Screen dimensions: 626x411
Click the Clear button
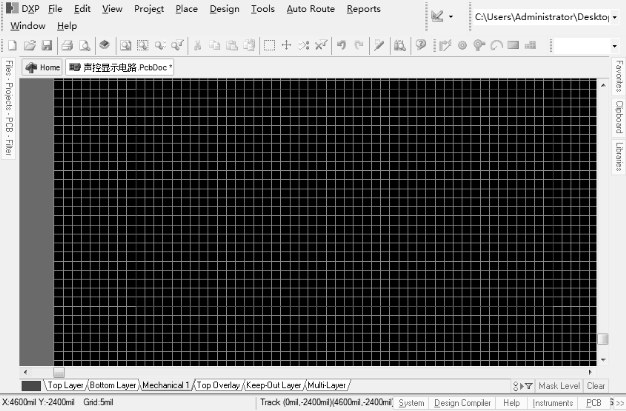pyautogui.click(x=596, y=386)
